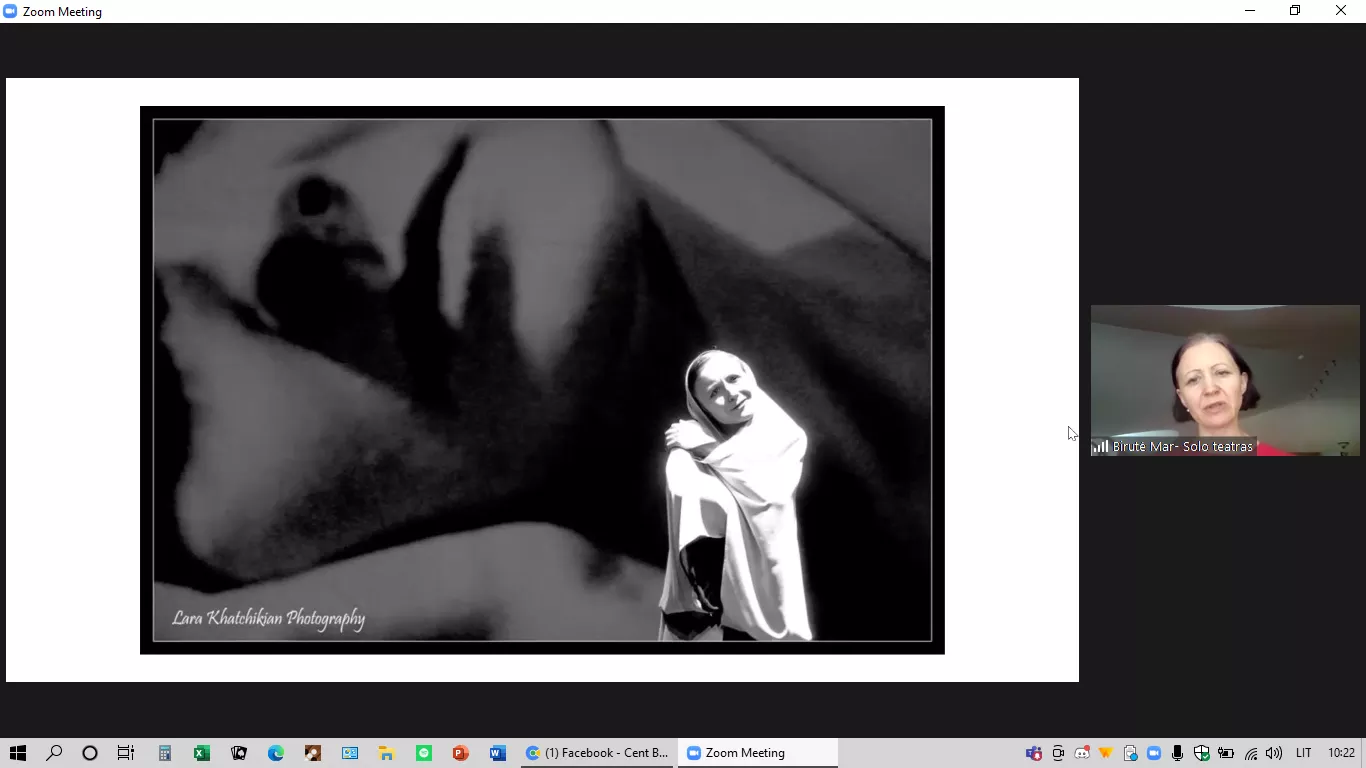Select Birutė Mar video thumbnail
The image size is (1366, 768).
click(1225, 381)
